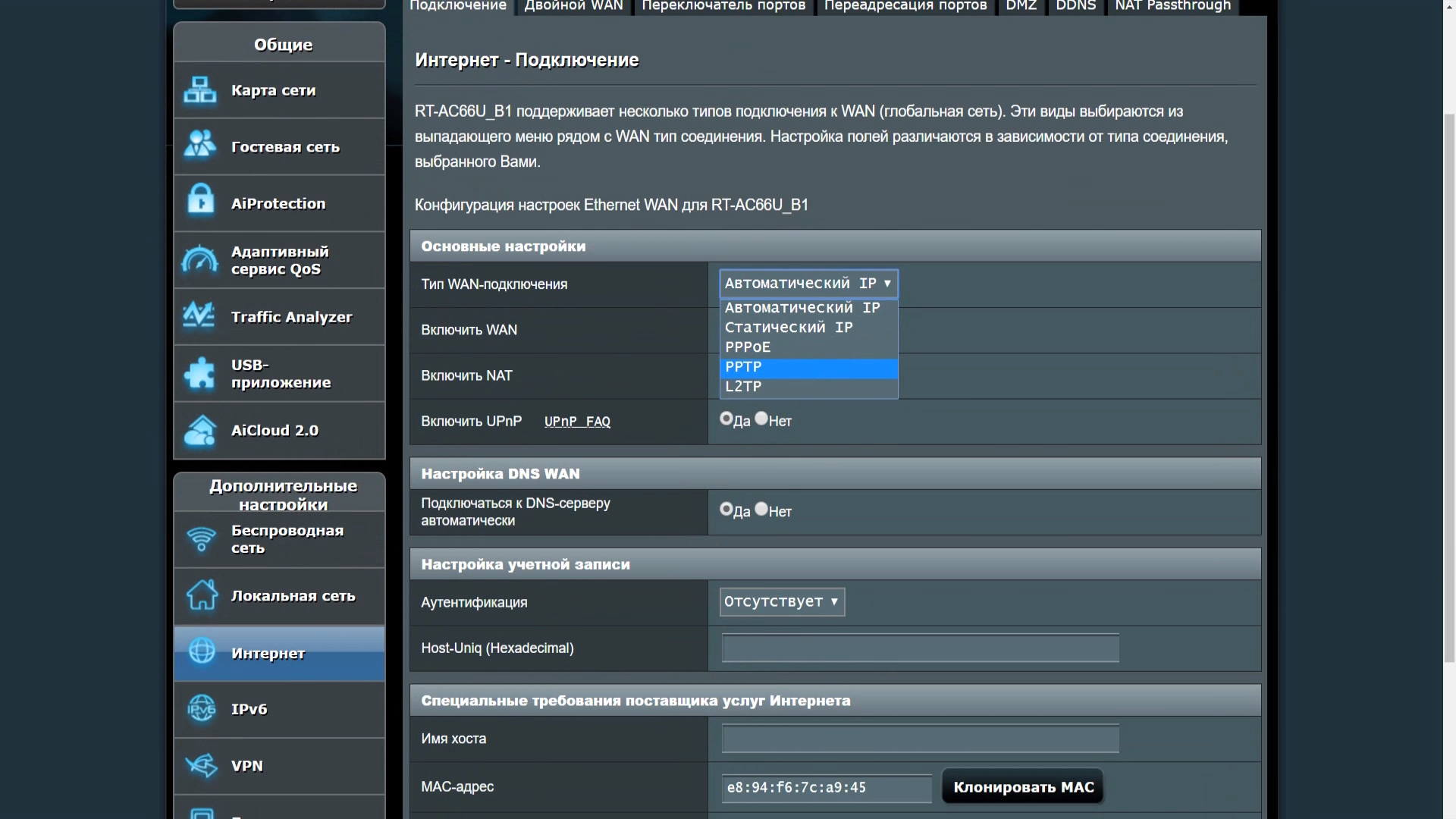Click the Wireless (Беспроводная сеть) wifi icon
Viewport: 1456px width, 819px height.
pyautogui.click(x=202, y=539)
